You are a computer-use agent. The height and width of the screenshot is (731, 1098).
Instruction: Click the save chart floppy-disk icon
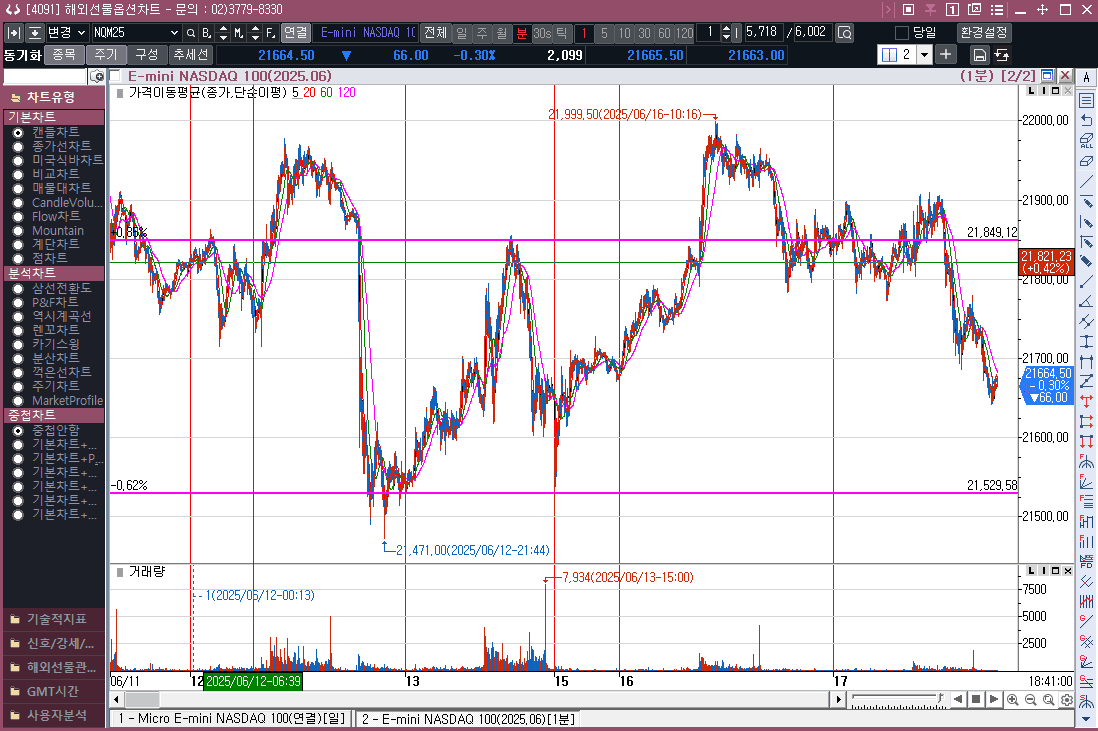pyautogui.click(x=980, y=55)
